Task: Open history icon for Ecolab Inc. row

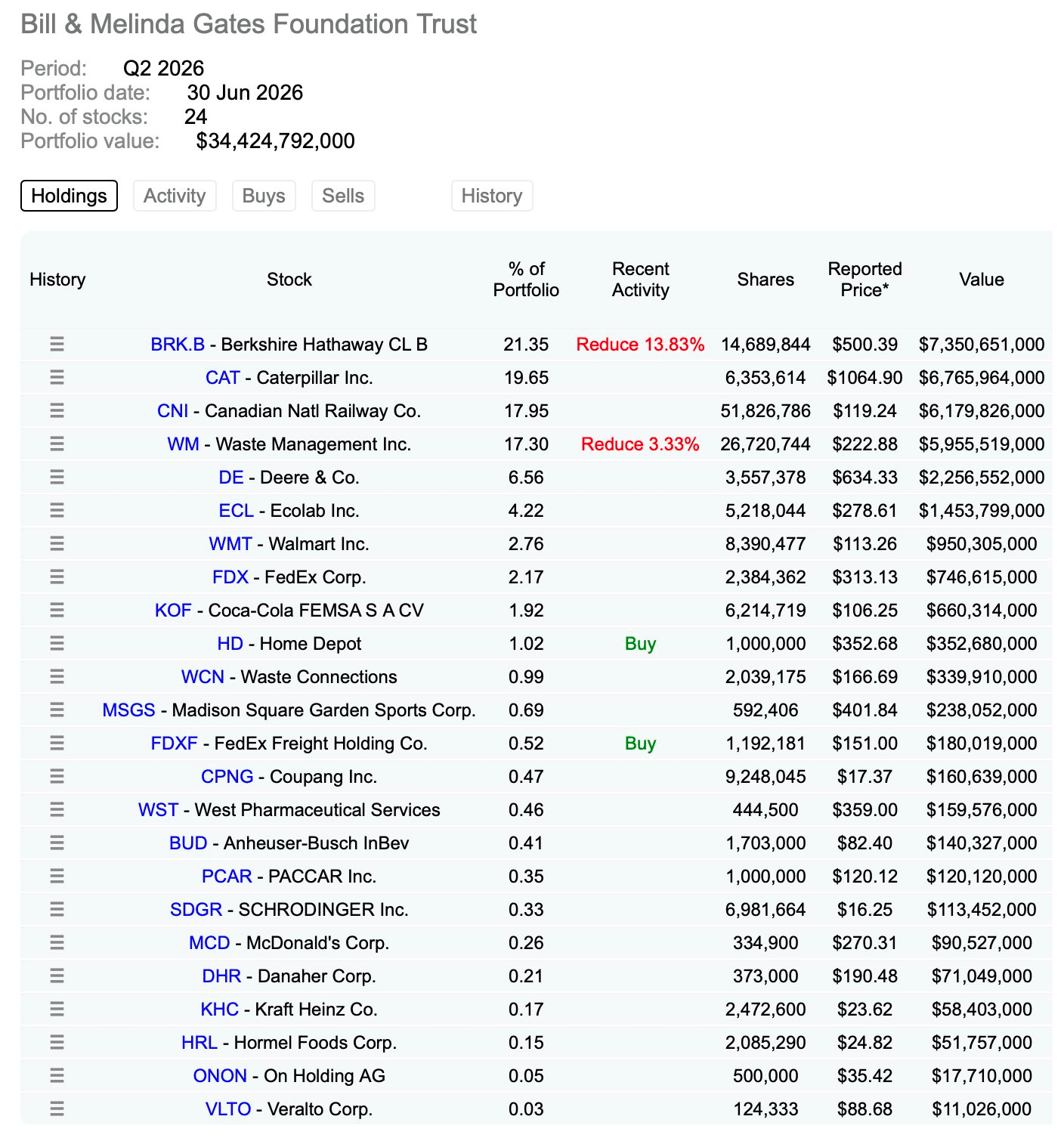Action: pyautogui.click(x=57, y=511)
